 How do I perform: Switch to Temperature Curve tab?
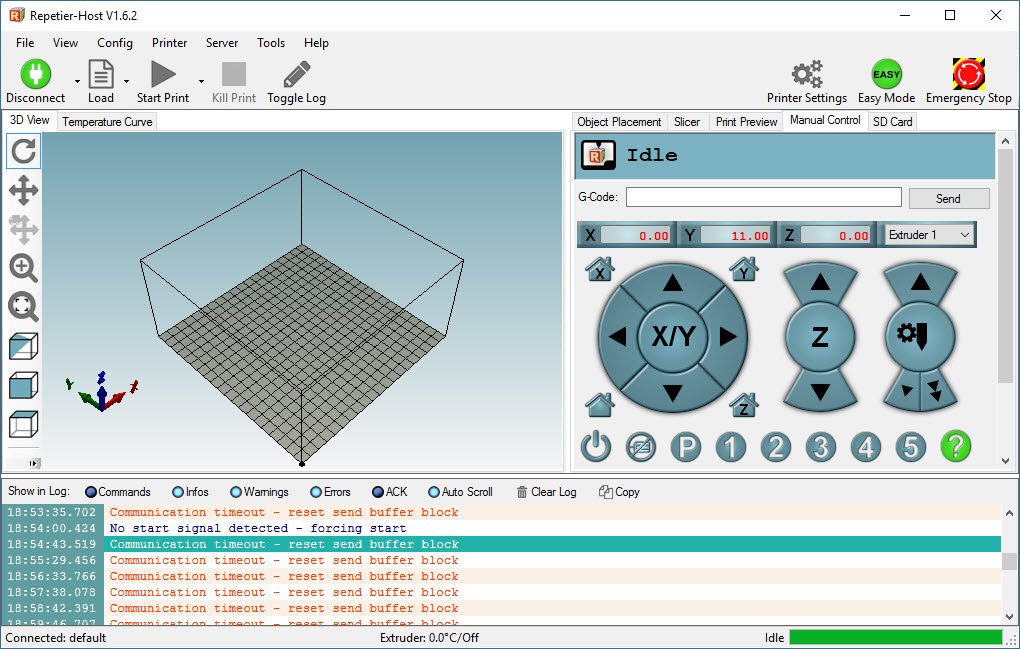107,122
